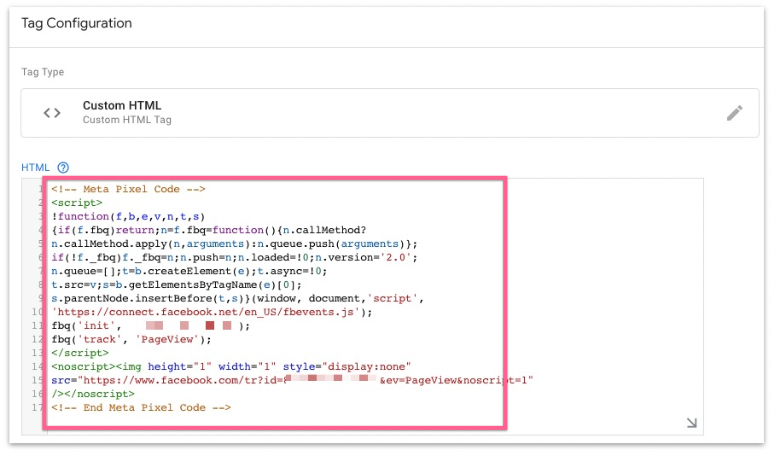Viewport: 776px width, 453px height.
Task: Click the 'Custom HTML Tag' subtitle text
Action: click(x=127, y=120)
